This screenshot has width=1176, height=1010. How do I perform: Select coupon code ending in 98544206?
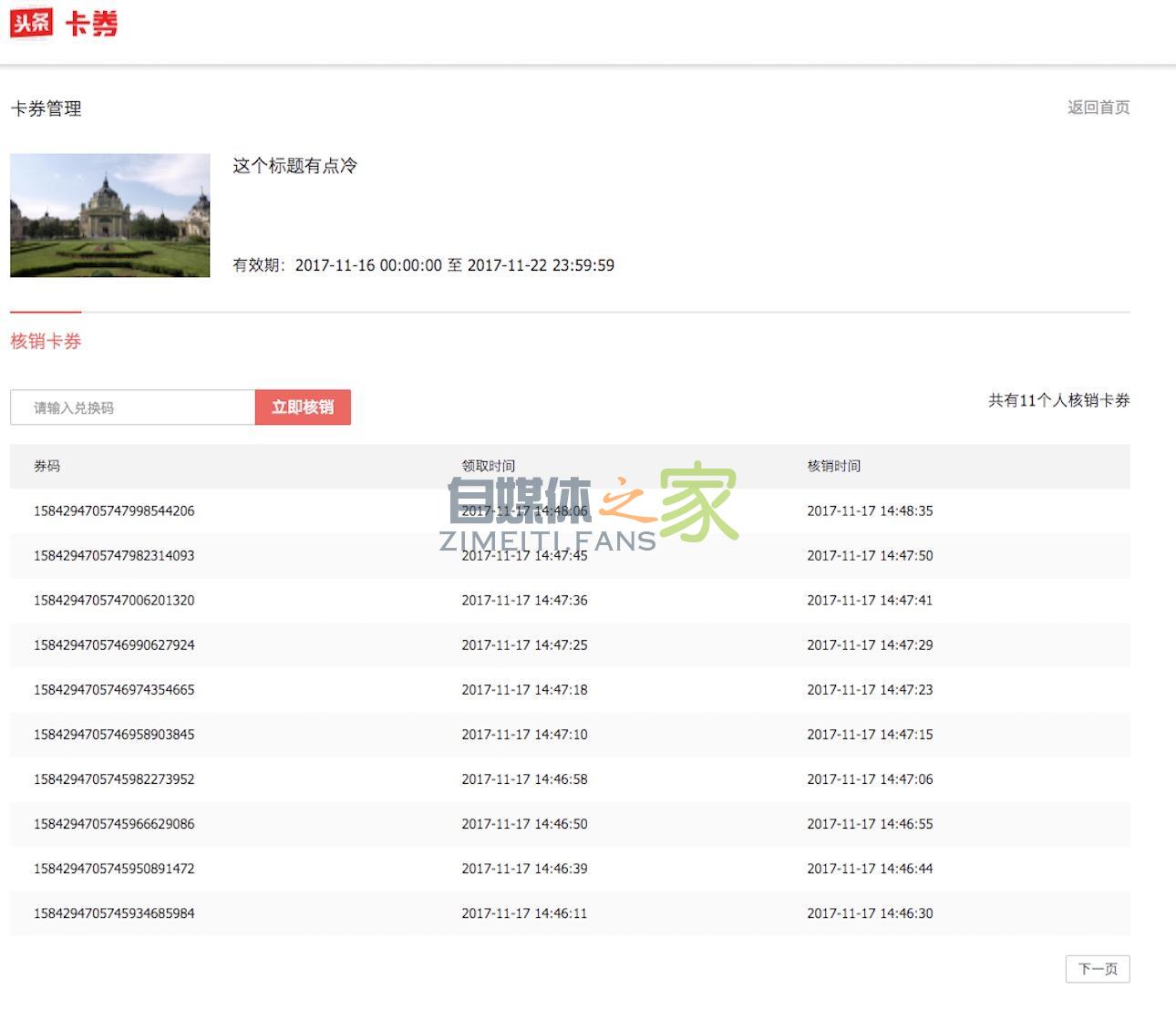tap(114, 510)
